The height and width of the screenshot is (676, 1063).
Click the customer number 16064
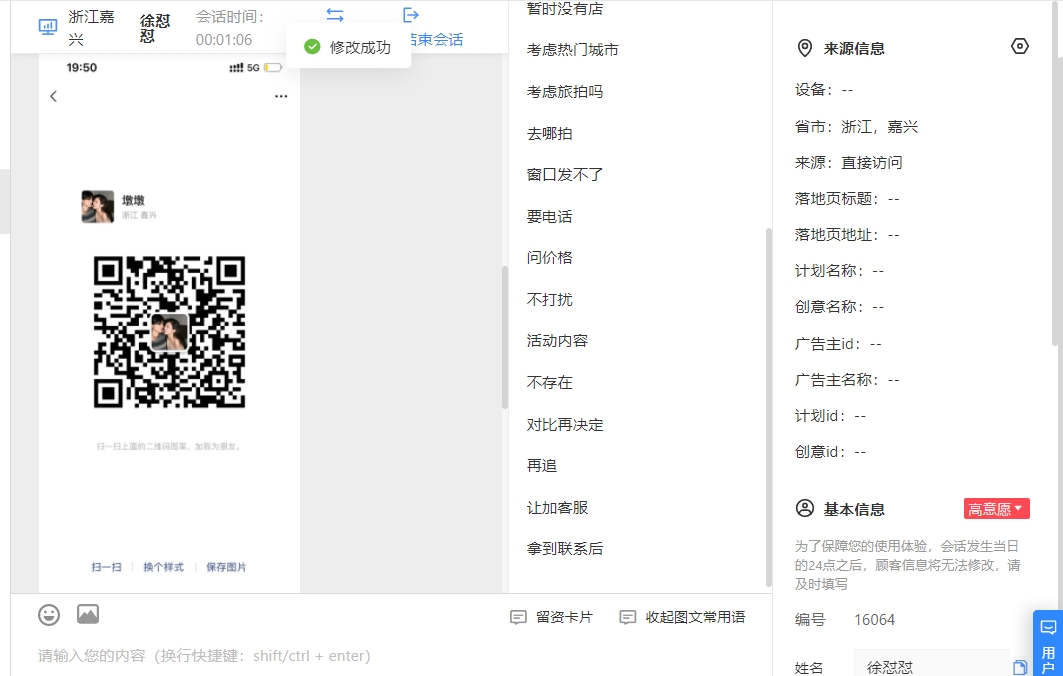click(x=875, y=620)
